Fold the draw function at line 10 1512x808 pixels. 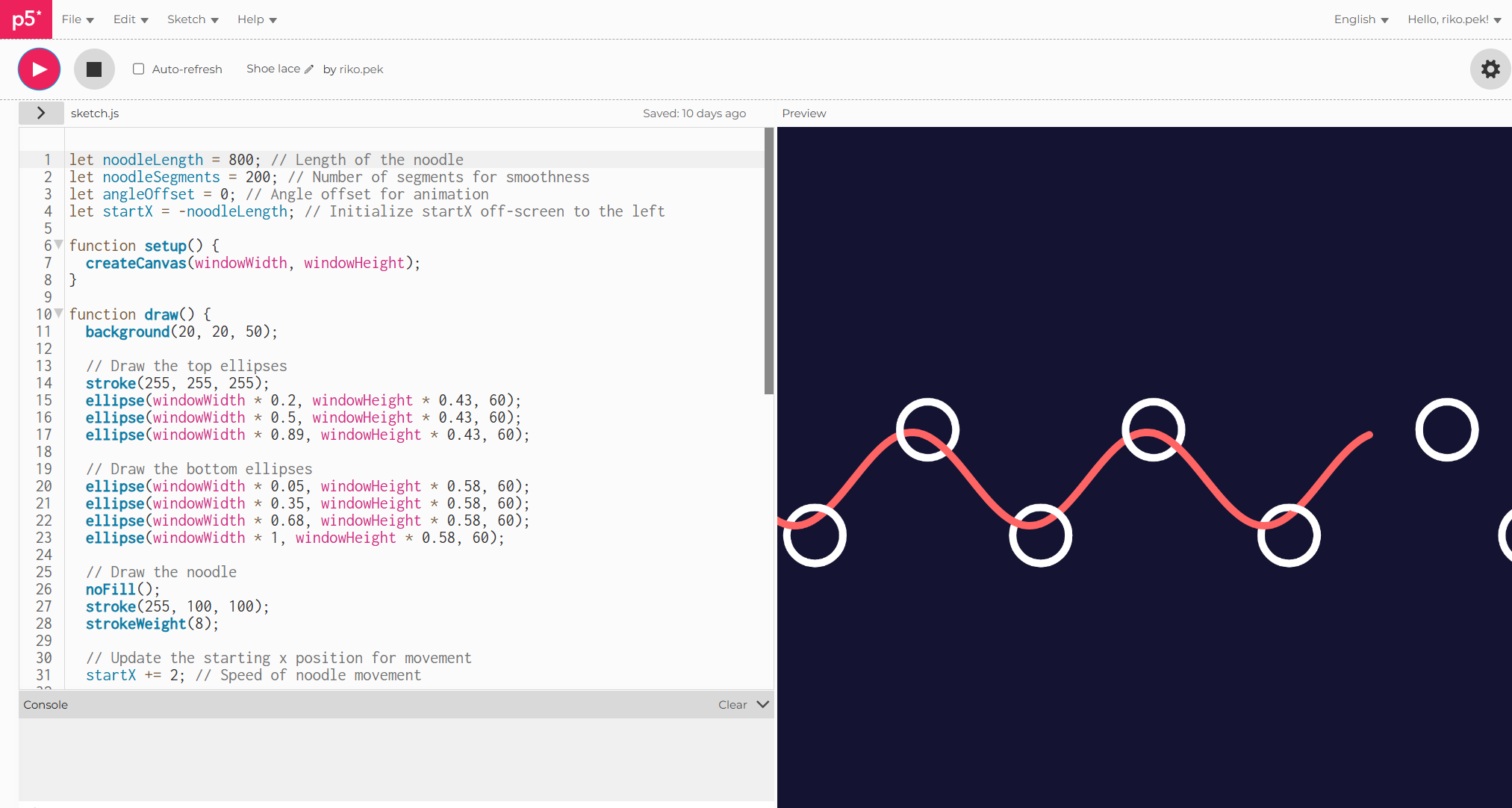pyautogui.click(x=59, y=313)
